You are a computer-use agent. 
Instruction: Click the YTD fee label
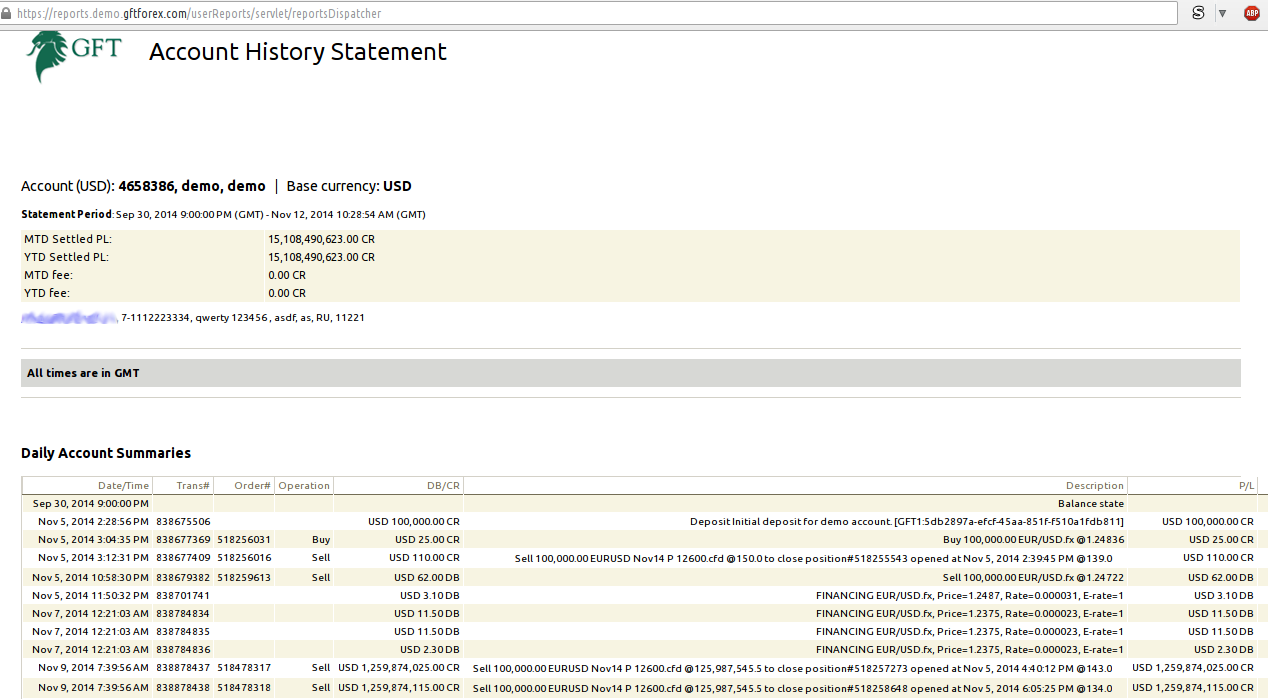pos(48,294)
